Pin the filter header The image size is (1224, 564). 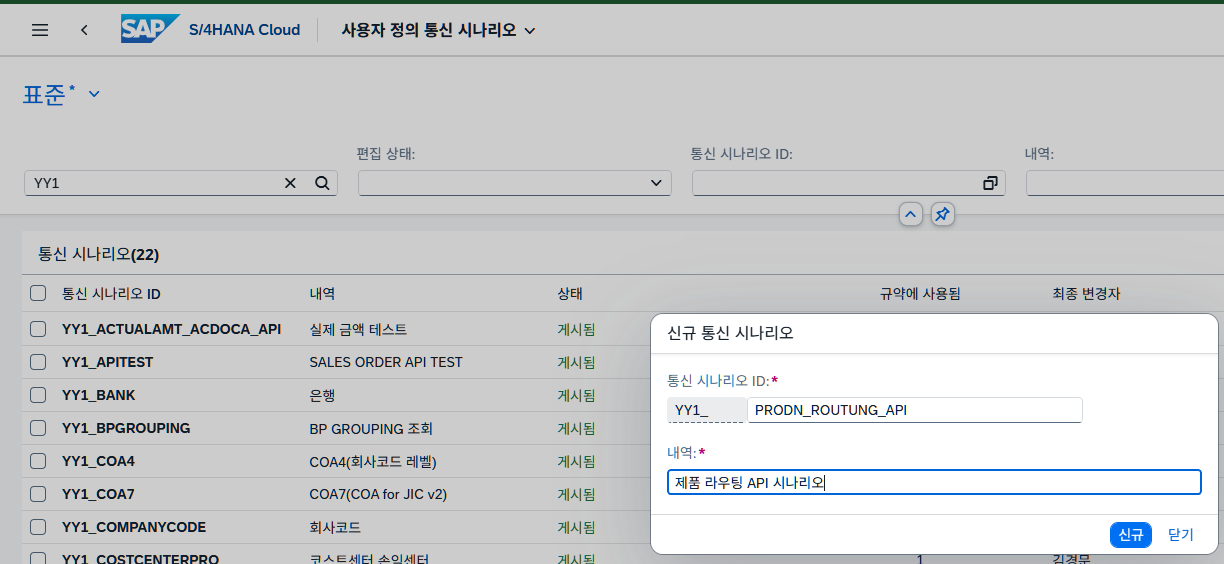pos(942,214)
